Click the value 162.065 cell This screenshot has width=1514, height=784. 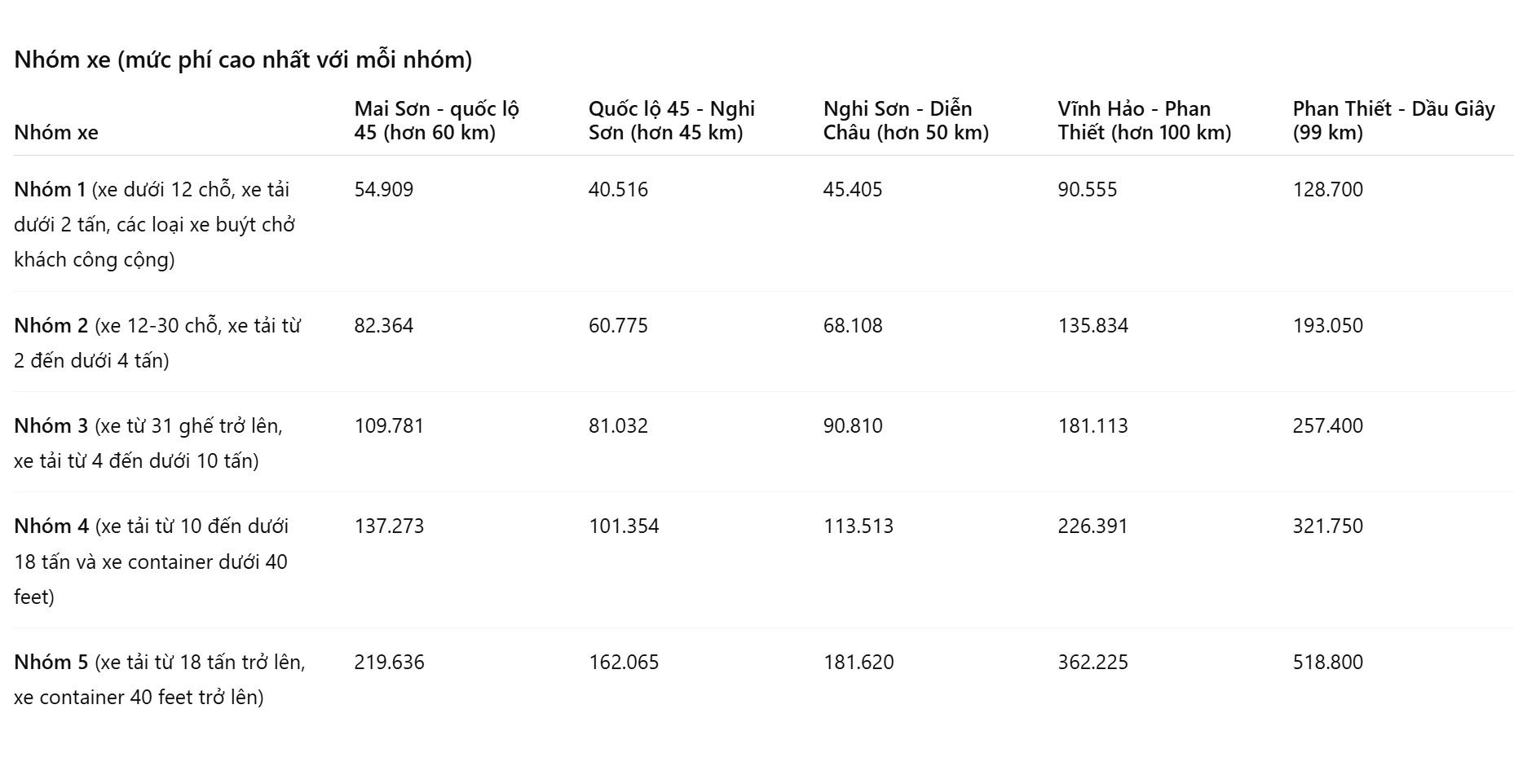coord(624,662)
